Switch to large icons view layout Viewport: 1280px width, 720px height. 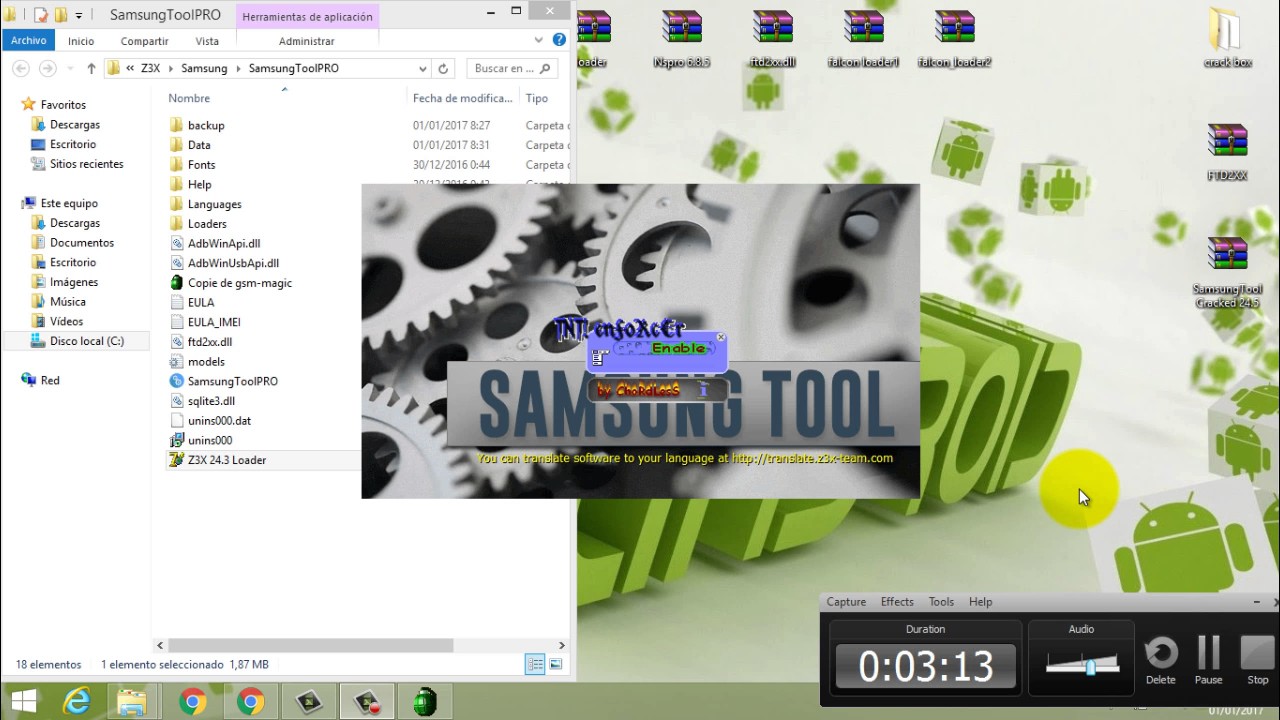(x=556, y=664)
